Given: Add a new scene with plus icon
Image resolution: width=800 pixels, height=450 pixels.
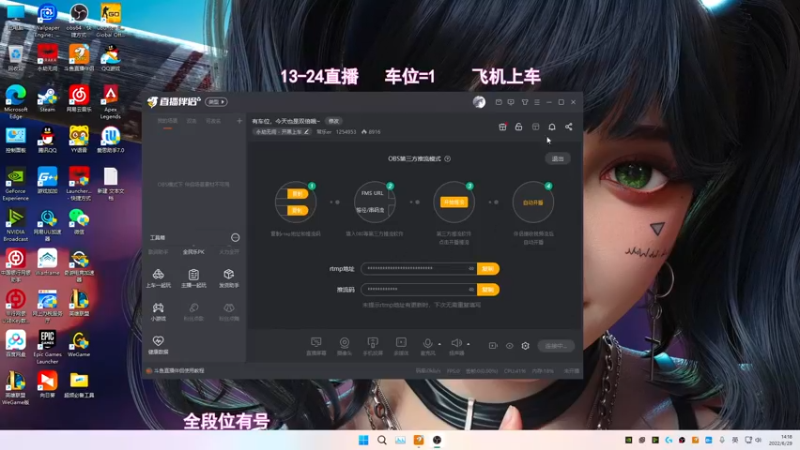Looking at the screenshot, I should 239,121.
